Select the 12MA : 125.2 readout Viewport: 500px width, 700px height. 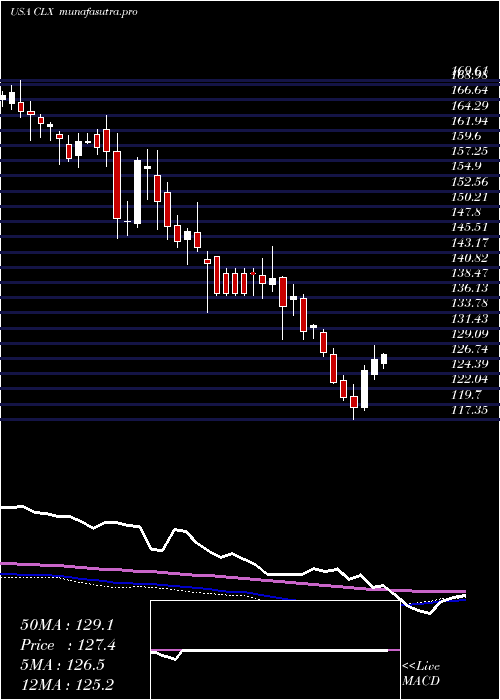tap(67, 685)
